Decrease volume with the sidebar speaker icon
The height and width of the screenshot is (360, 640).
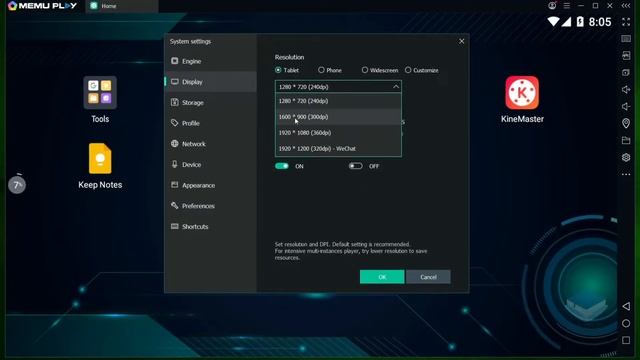tap(626, 107)
